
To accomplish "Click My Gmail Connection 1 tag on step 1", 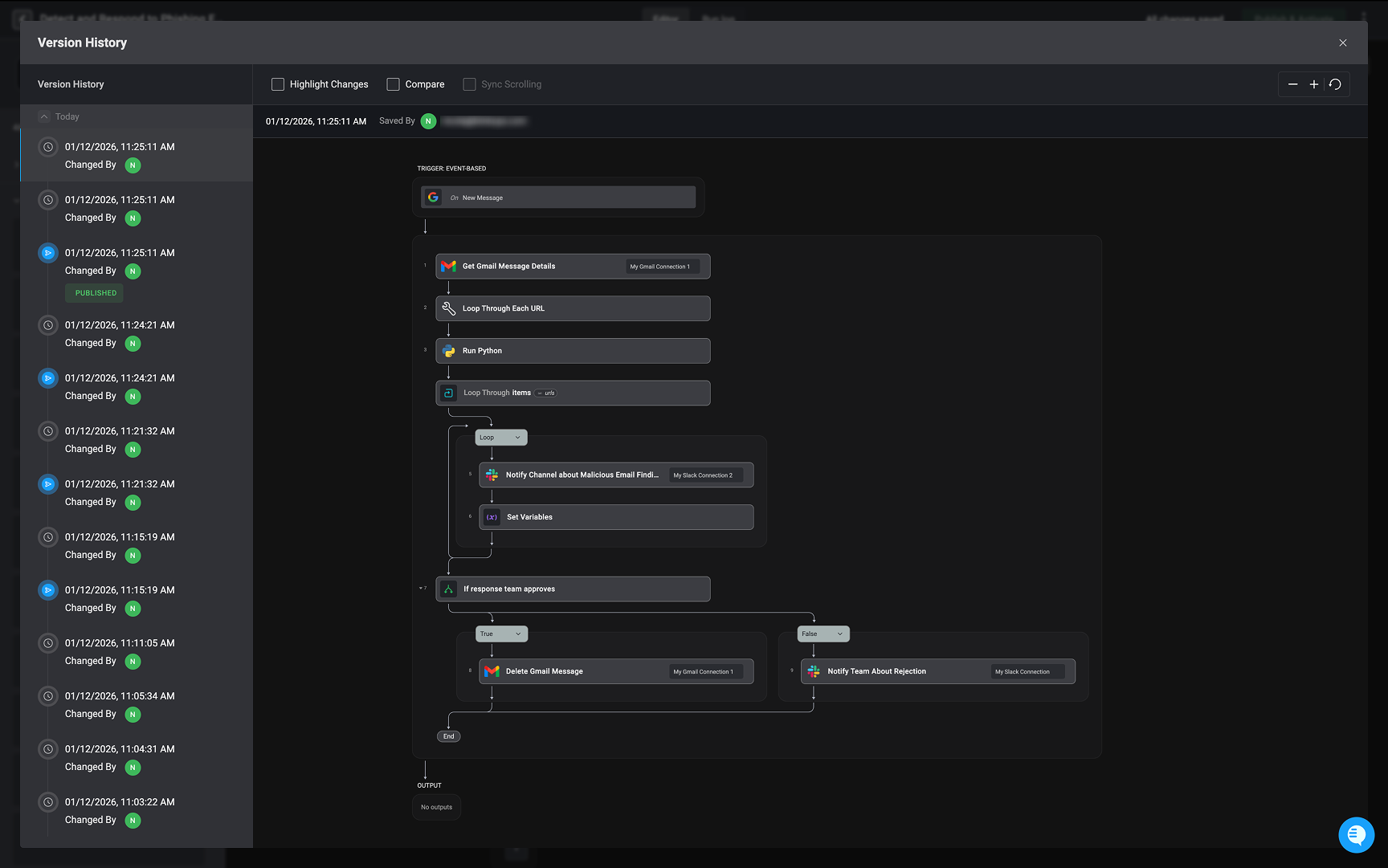I will tap(663, 267).
